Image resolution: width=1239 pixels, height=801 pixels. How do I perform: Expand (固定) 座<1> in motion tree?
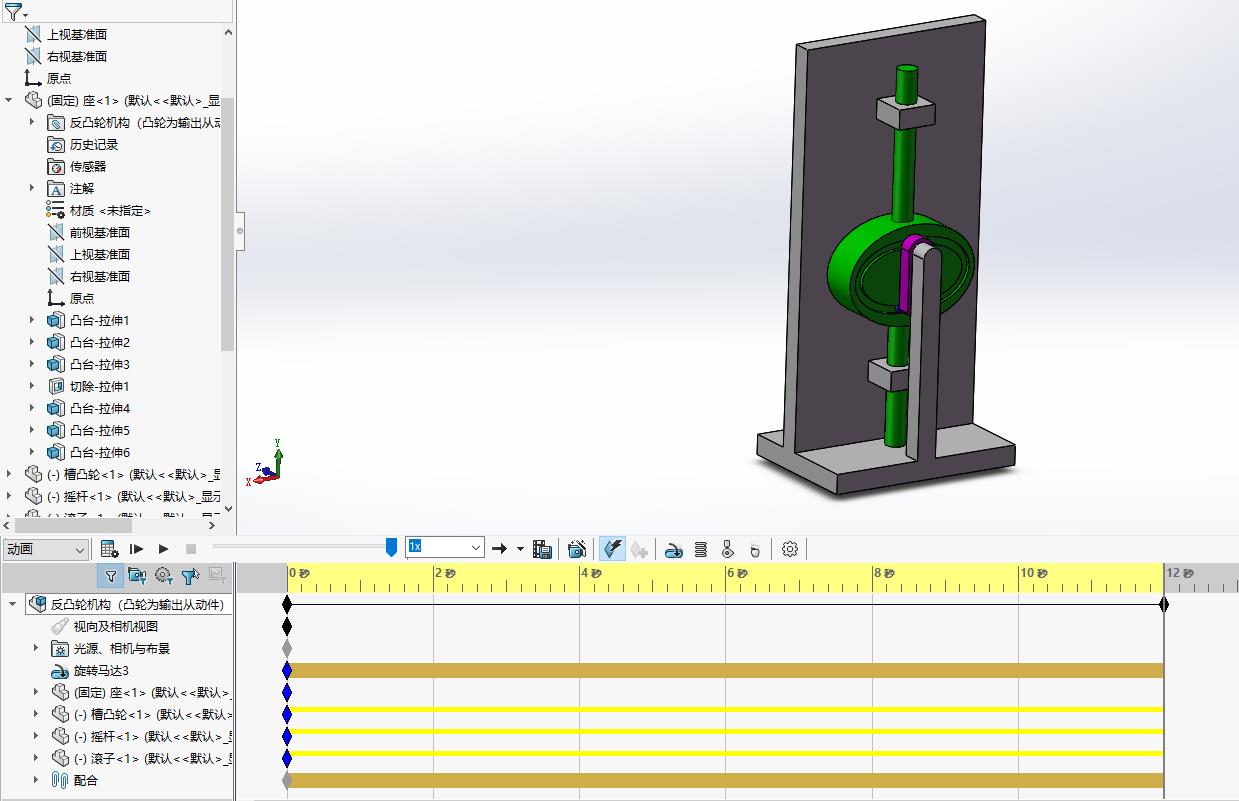[37, 692]
